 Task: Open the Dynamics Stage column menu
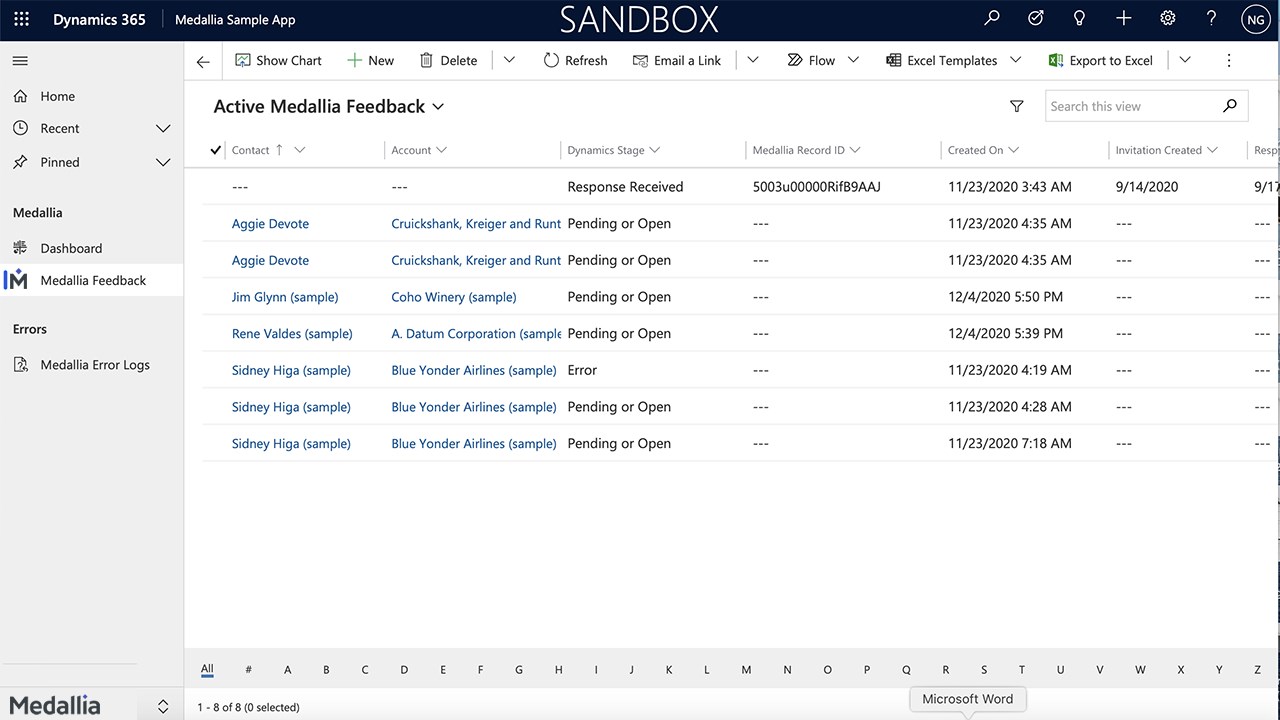tap(655, 150)
